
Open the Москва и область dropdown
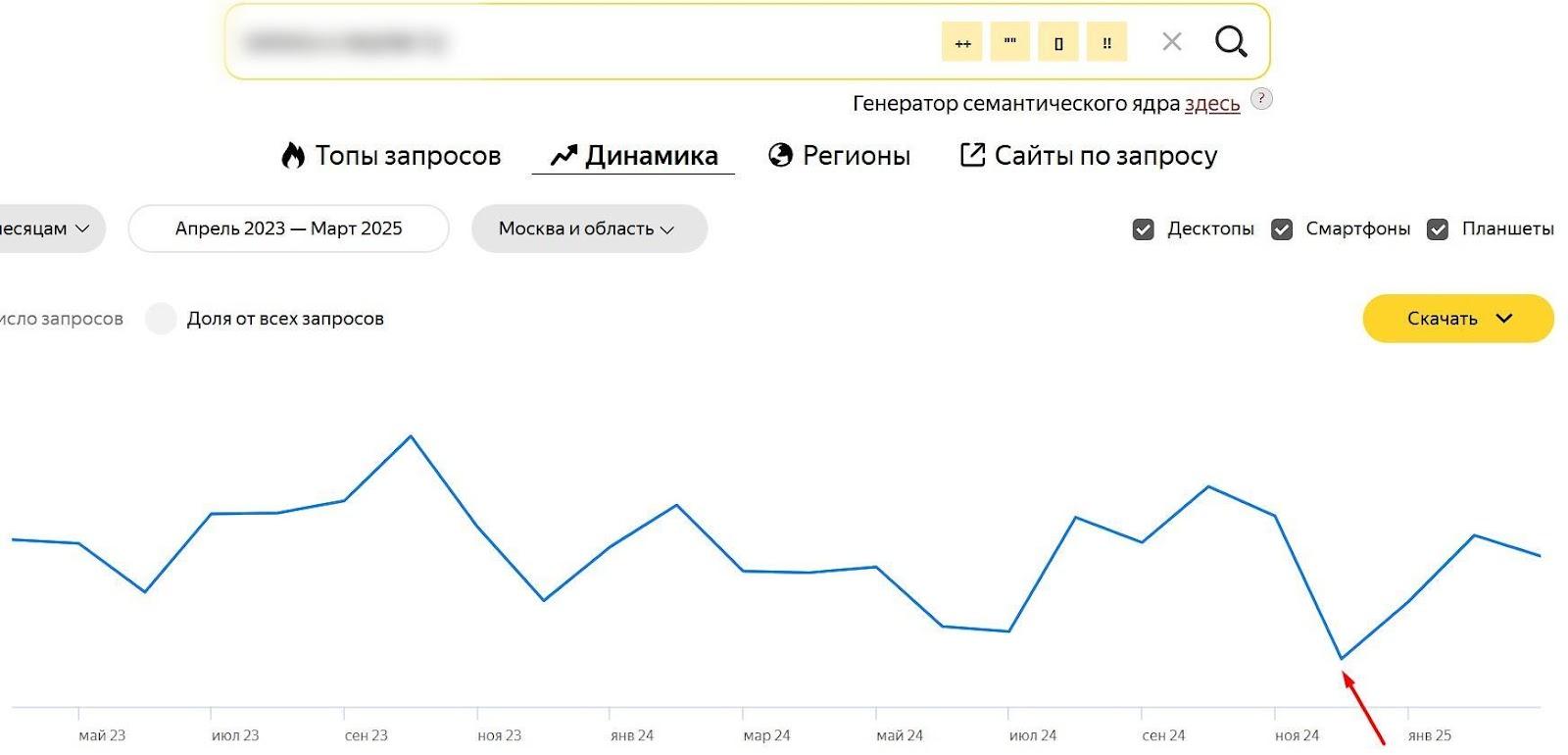point(588,228)
